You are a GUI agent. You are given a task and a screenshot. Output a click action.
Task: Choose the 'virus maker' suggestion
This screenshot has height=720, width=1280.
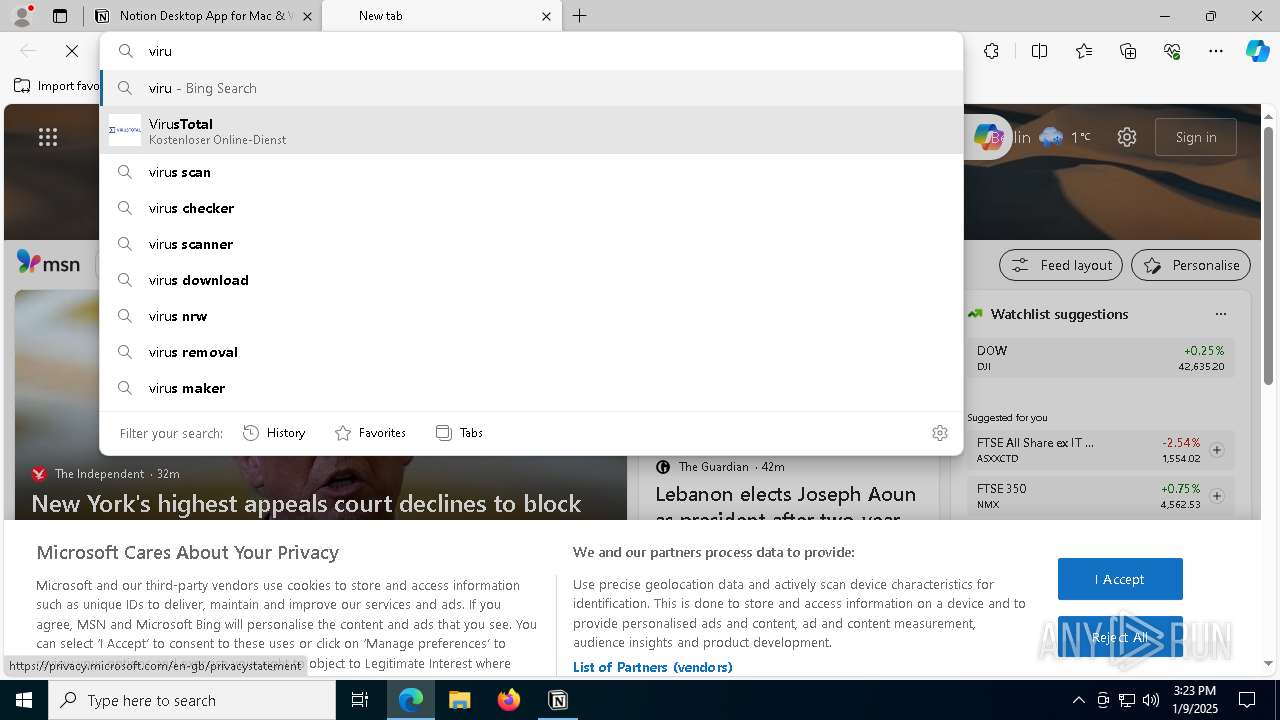pos(531,388)
